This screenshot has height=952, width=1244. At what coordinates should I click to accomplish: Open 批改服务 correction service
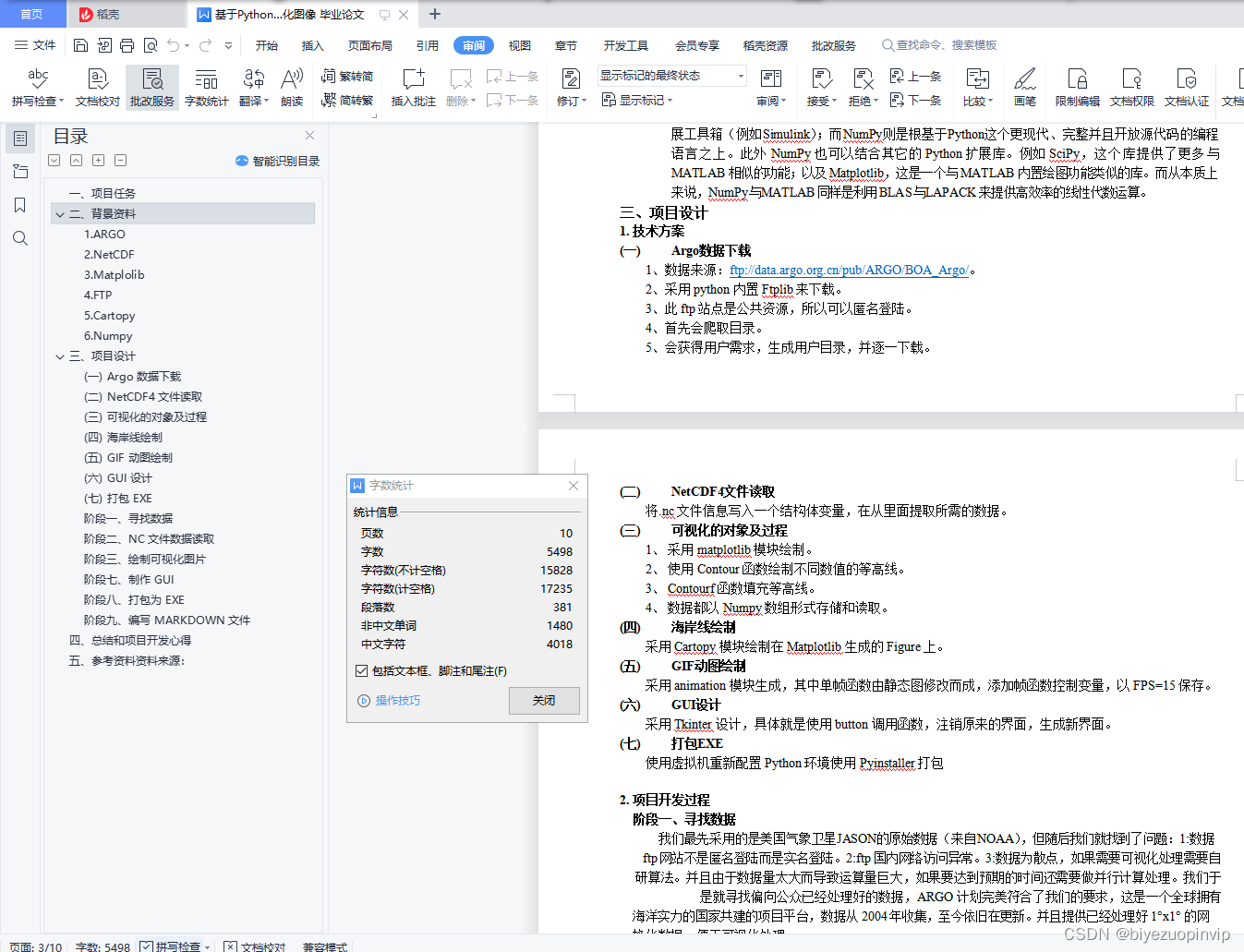(152, 88)
